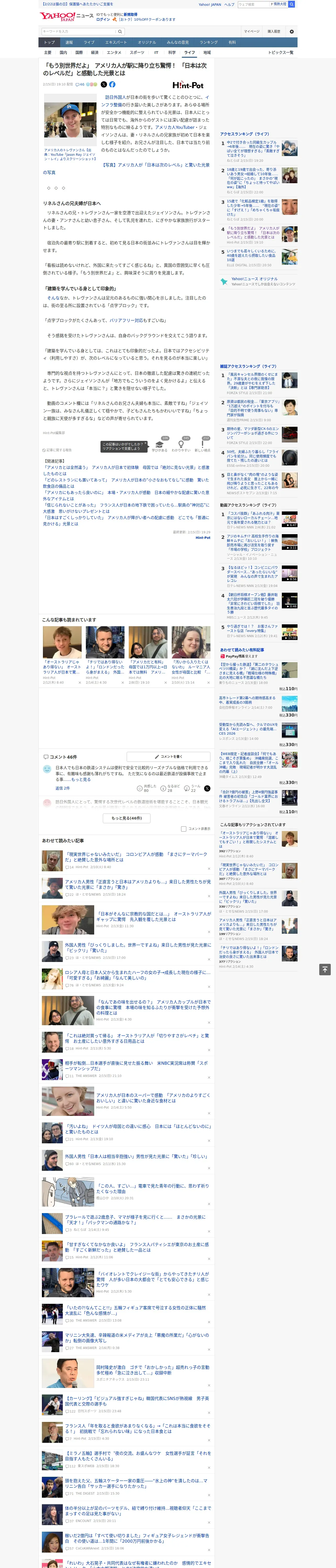Image resolution: width=336 pixels, height=1568 pixels.
Task: Select the トップ navigation tab
Action: [49, 43]
